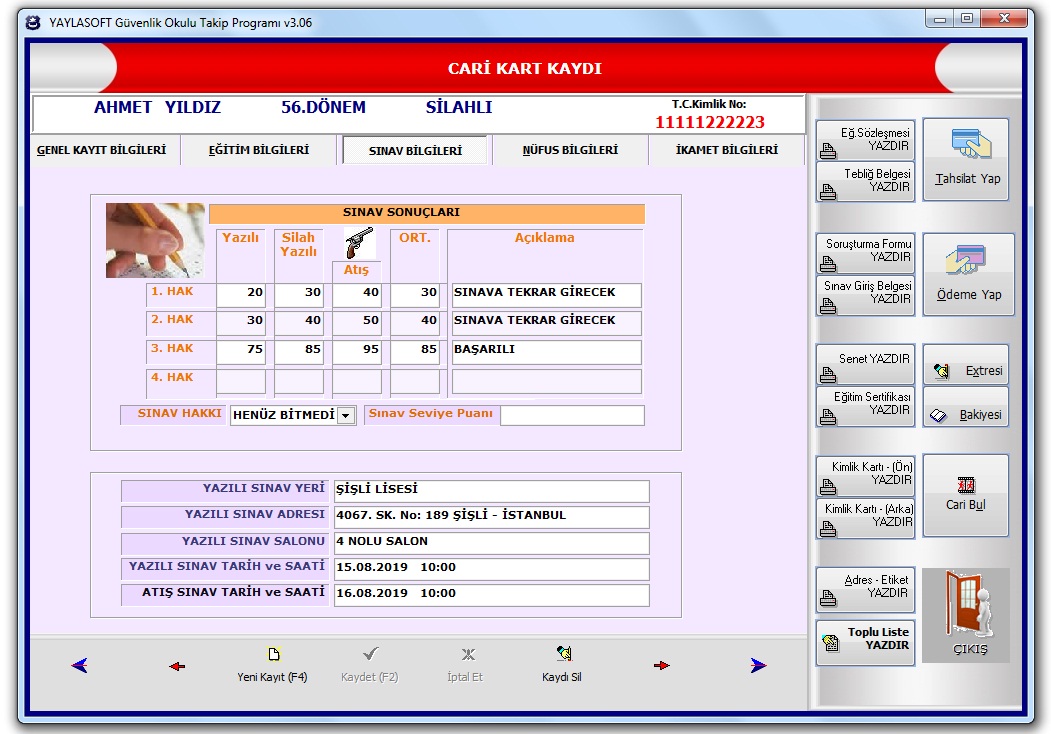Click 3. HAK ORT. average field
Screen dimensions: 1051x734
(415, 351)
